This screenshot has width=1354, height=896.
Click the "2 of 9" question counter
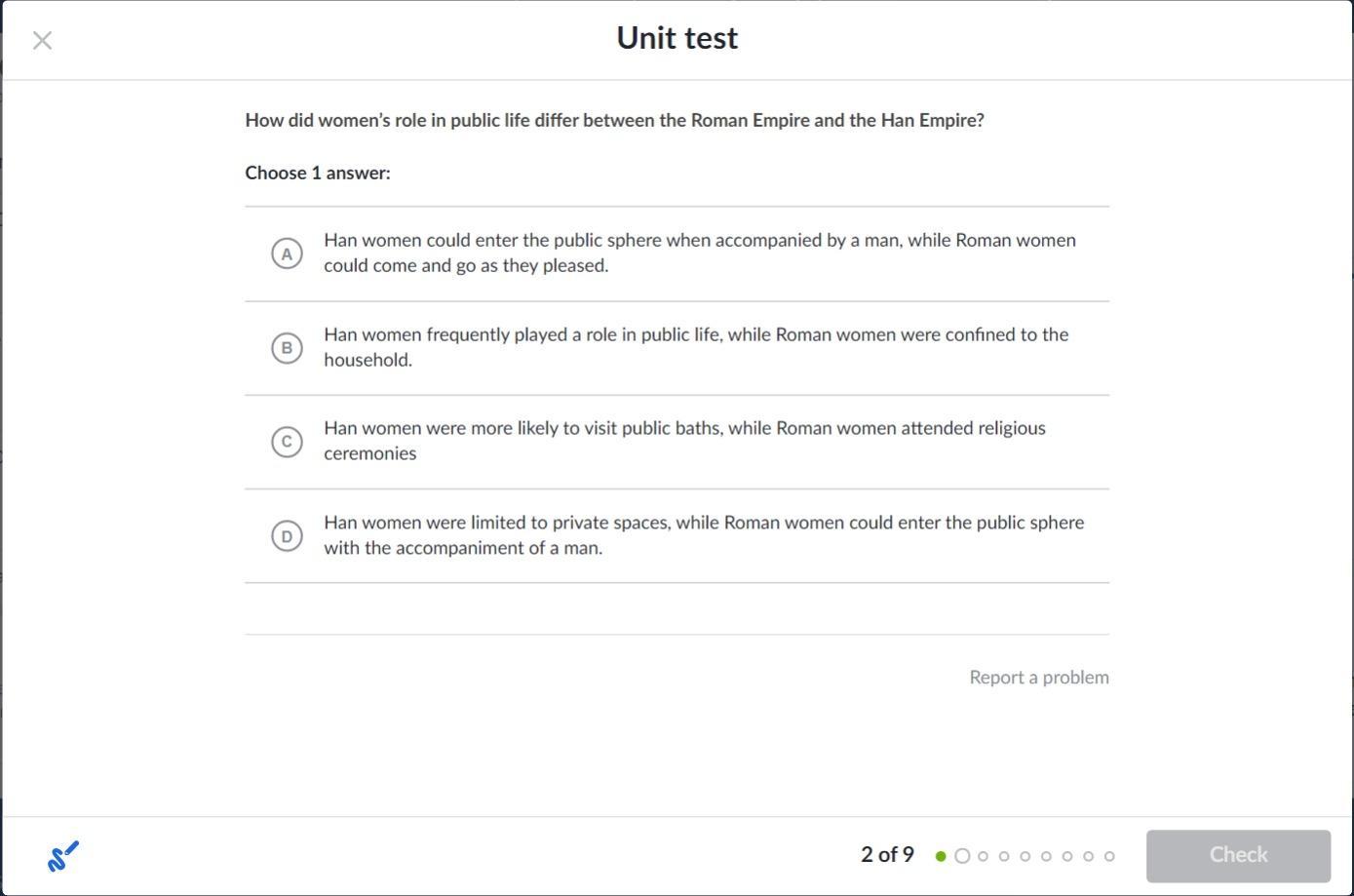click(x=887, y=855)
